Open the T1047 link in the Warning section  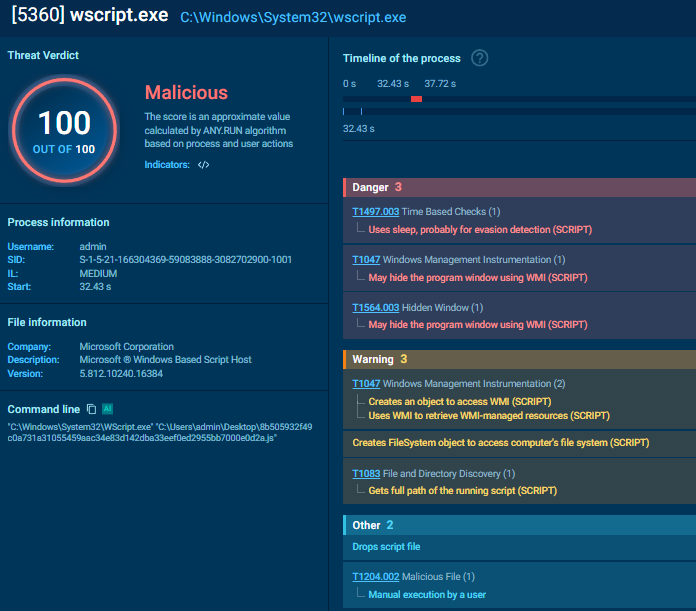(x=366, y=383)
